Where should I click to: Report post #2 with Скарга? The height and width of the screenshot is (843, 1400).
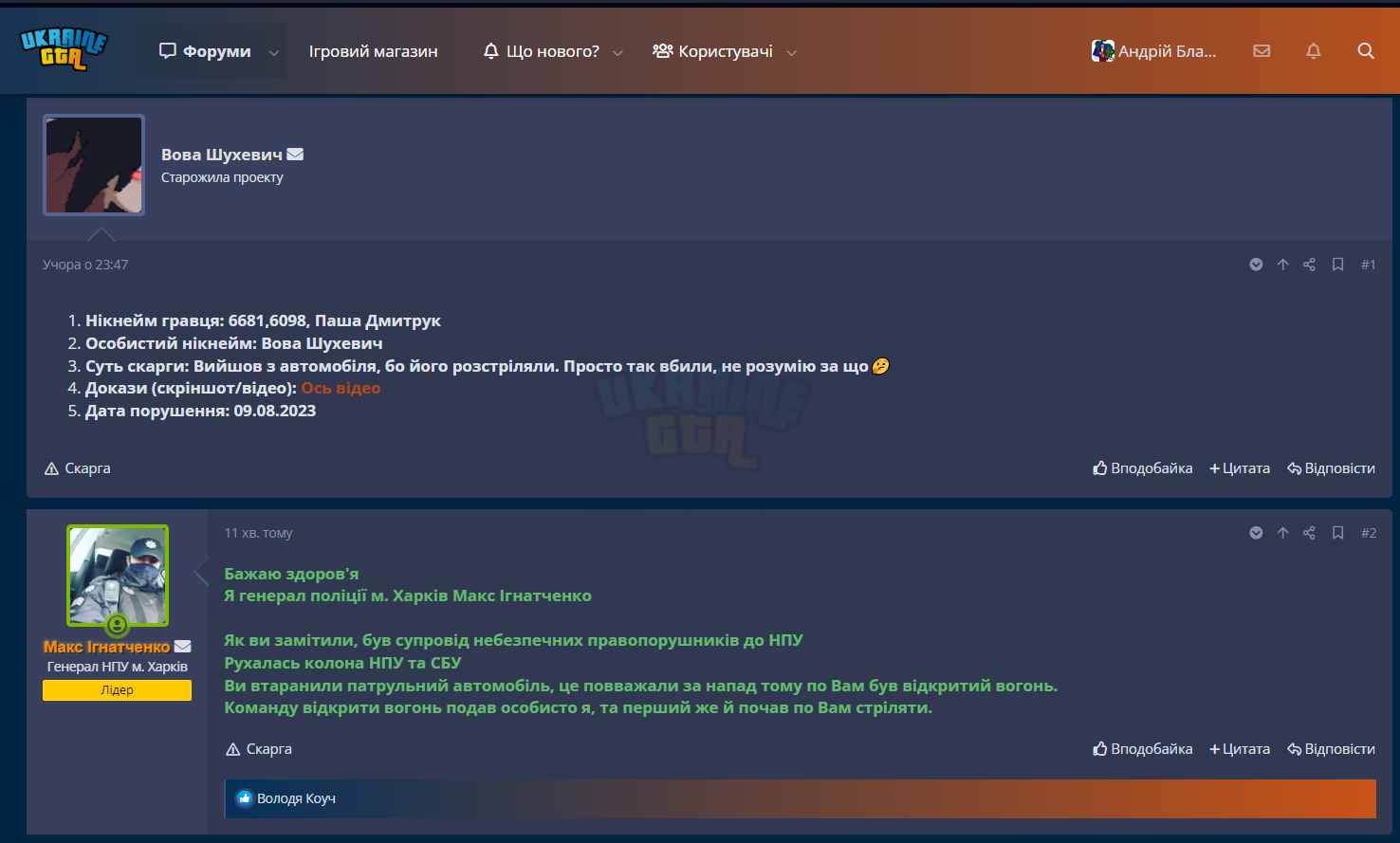(x=259, y=749)
